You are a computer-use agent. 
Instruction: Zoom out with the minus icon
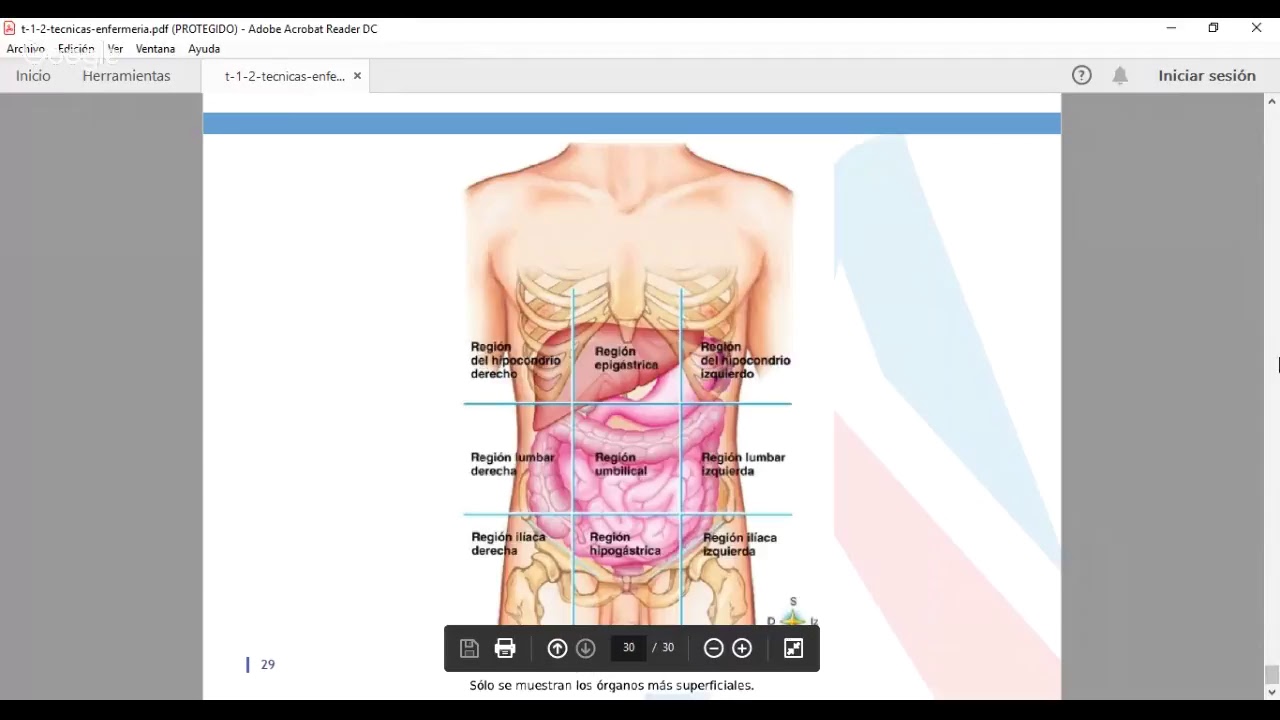pos(713,648)
